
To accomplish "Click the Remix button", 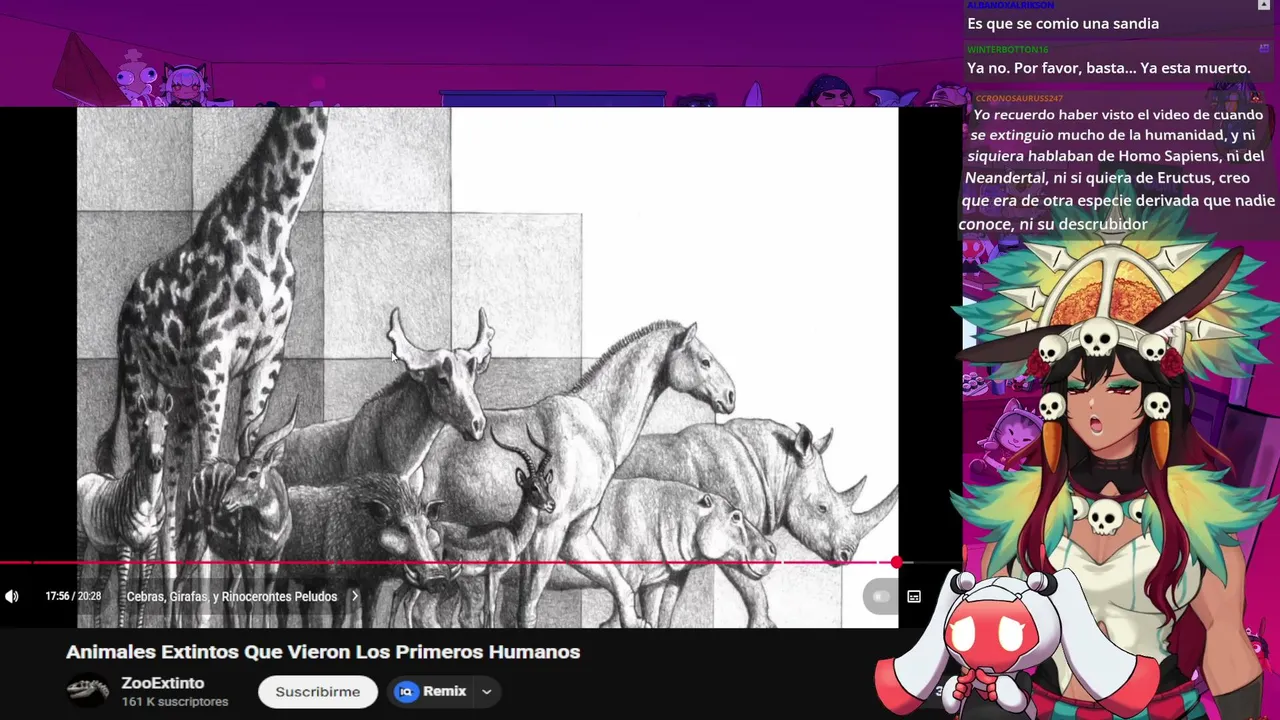I will click(x=432, y=691).
